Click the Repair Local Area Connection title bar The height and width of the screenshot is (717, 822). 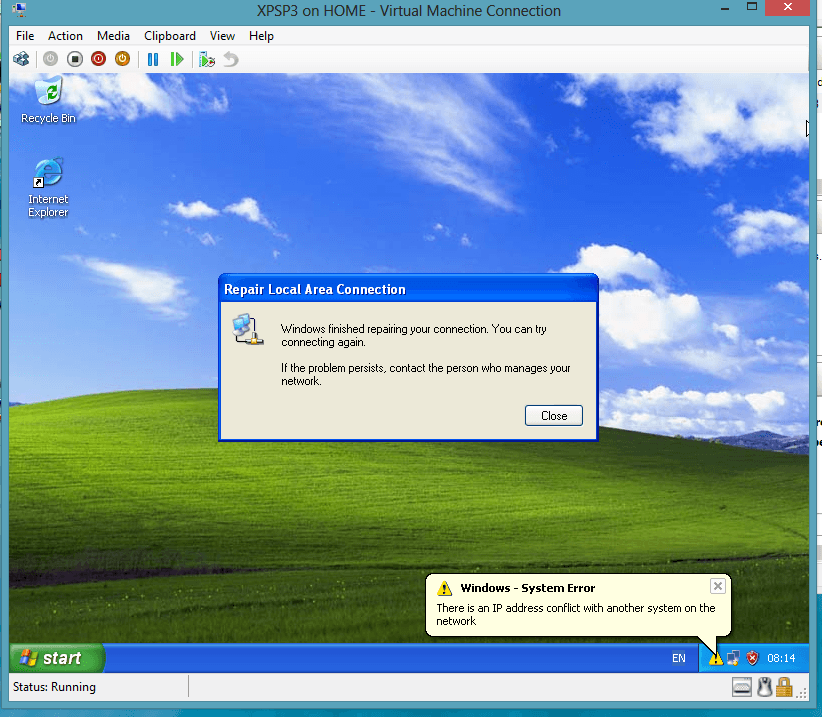408,289
